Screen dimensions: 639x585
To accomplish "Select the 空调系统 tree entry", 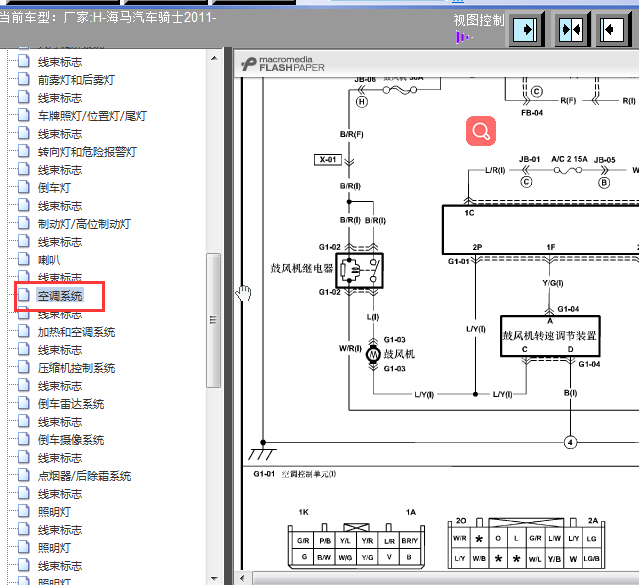I will 60,296.
